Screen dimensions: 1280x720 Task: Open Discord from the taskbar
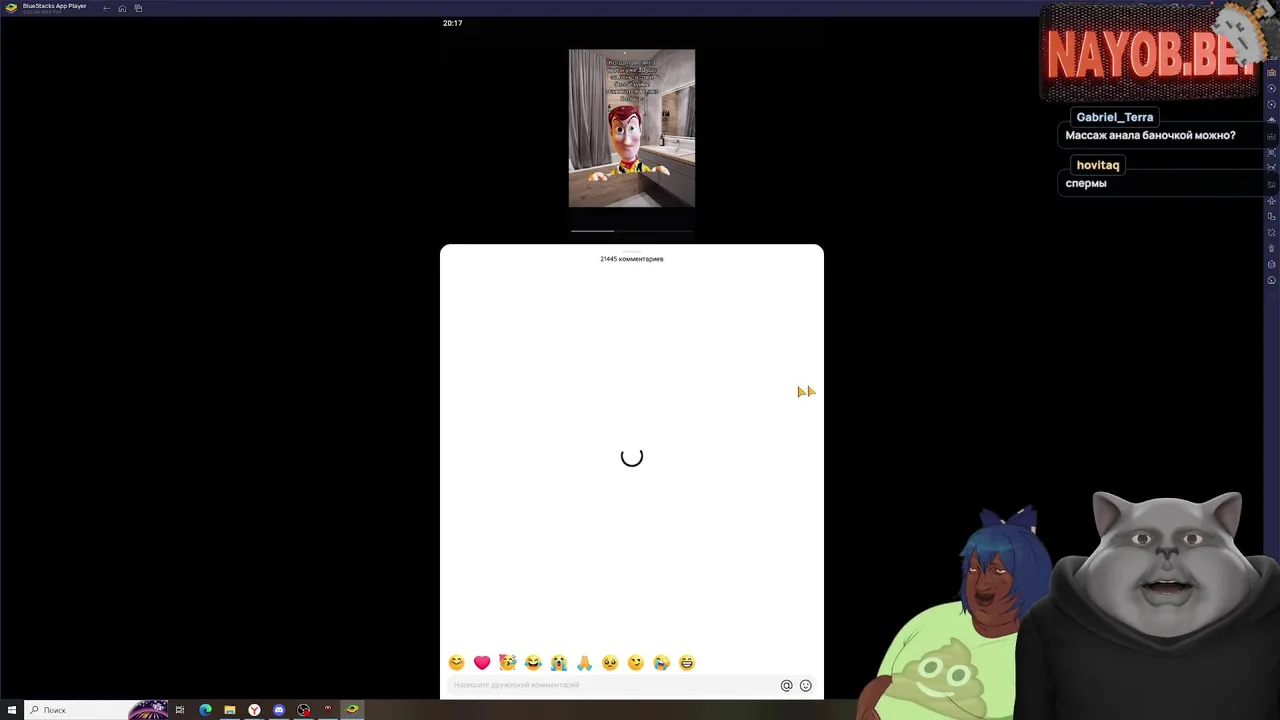(279, 710)
